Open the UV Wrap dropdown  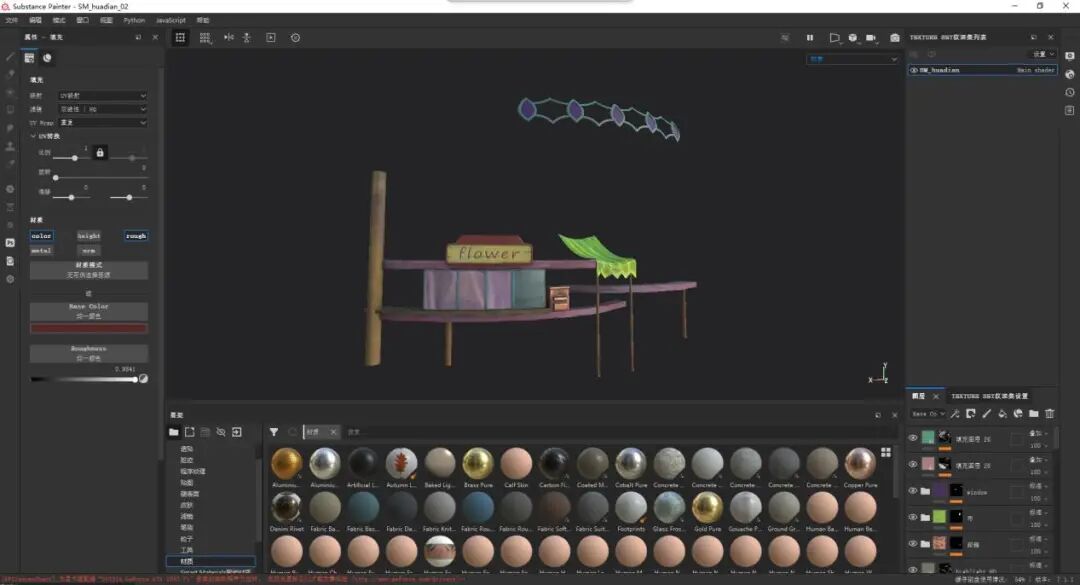click(x=103, y=123)
